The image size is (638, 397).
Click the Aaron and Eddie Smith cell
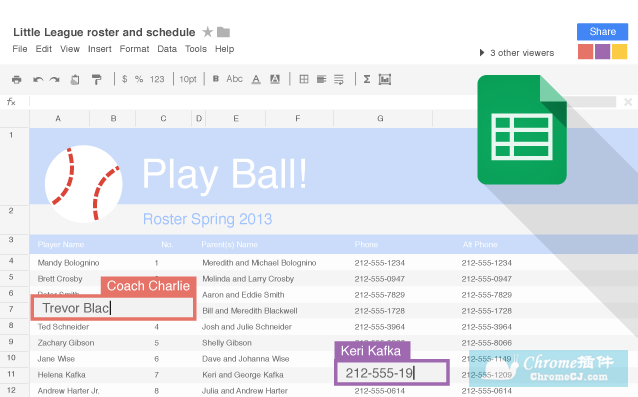pyautogui.click(x=243, y=294)
